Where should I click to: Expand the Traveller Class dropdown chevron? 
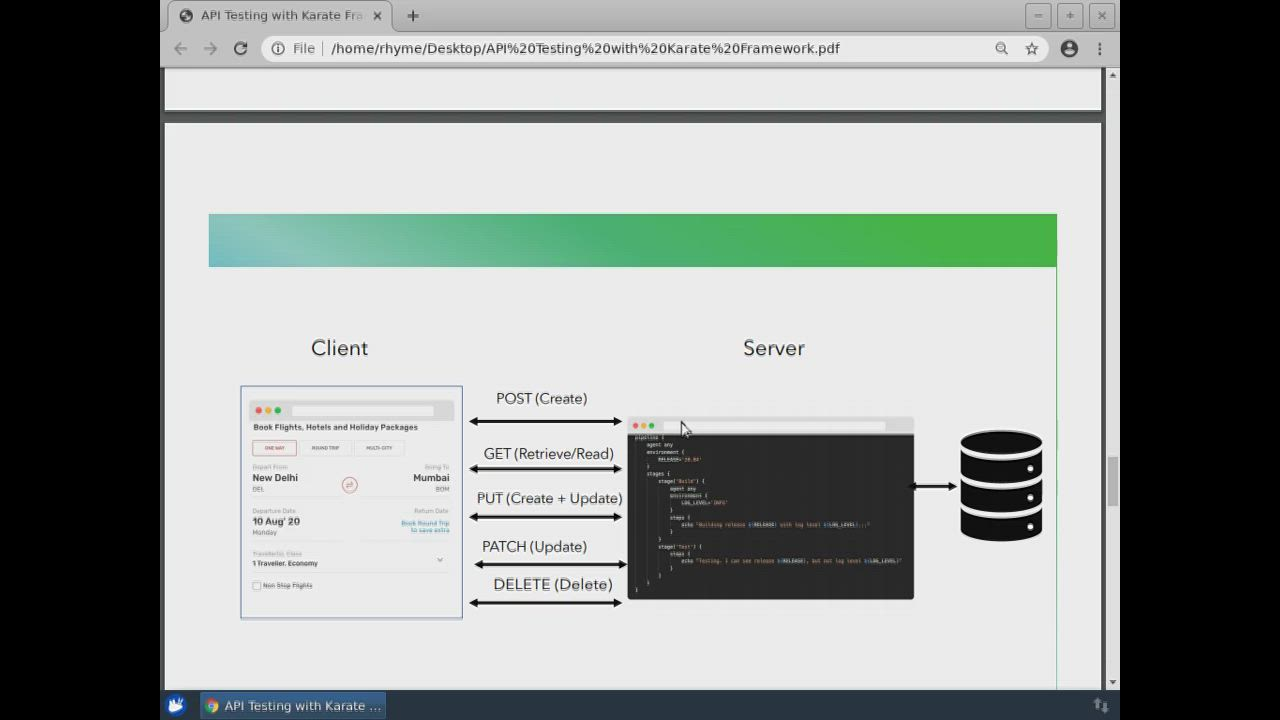440,560
